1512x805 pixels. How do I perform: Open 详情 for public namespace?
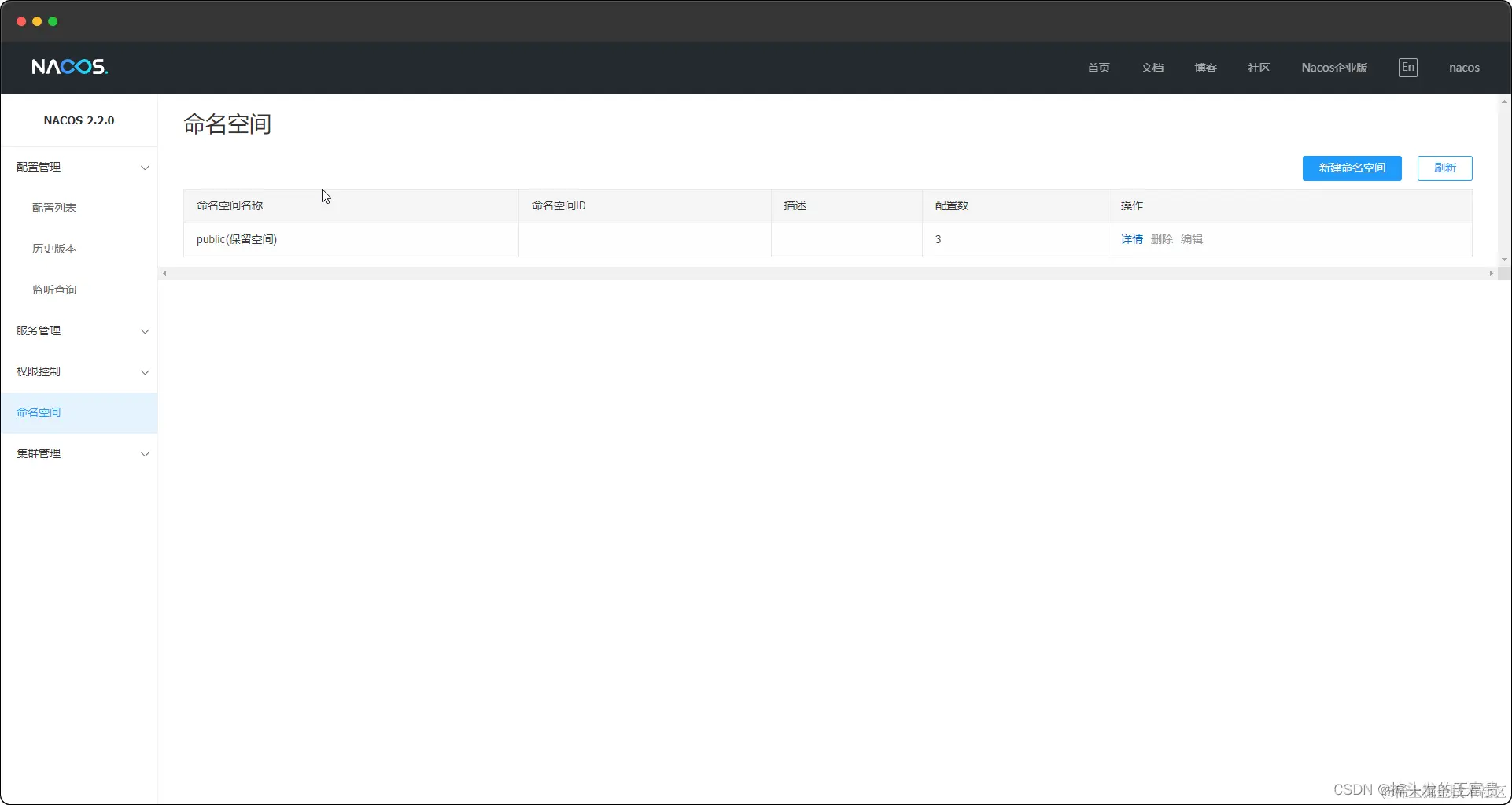[x=1131, y=239]
